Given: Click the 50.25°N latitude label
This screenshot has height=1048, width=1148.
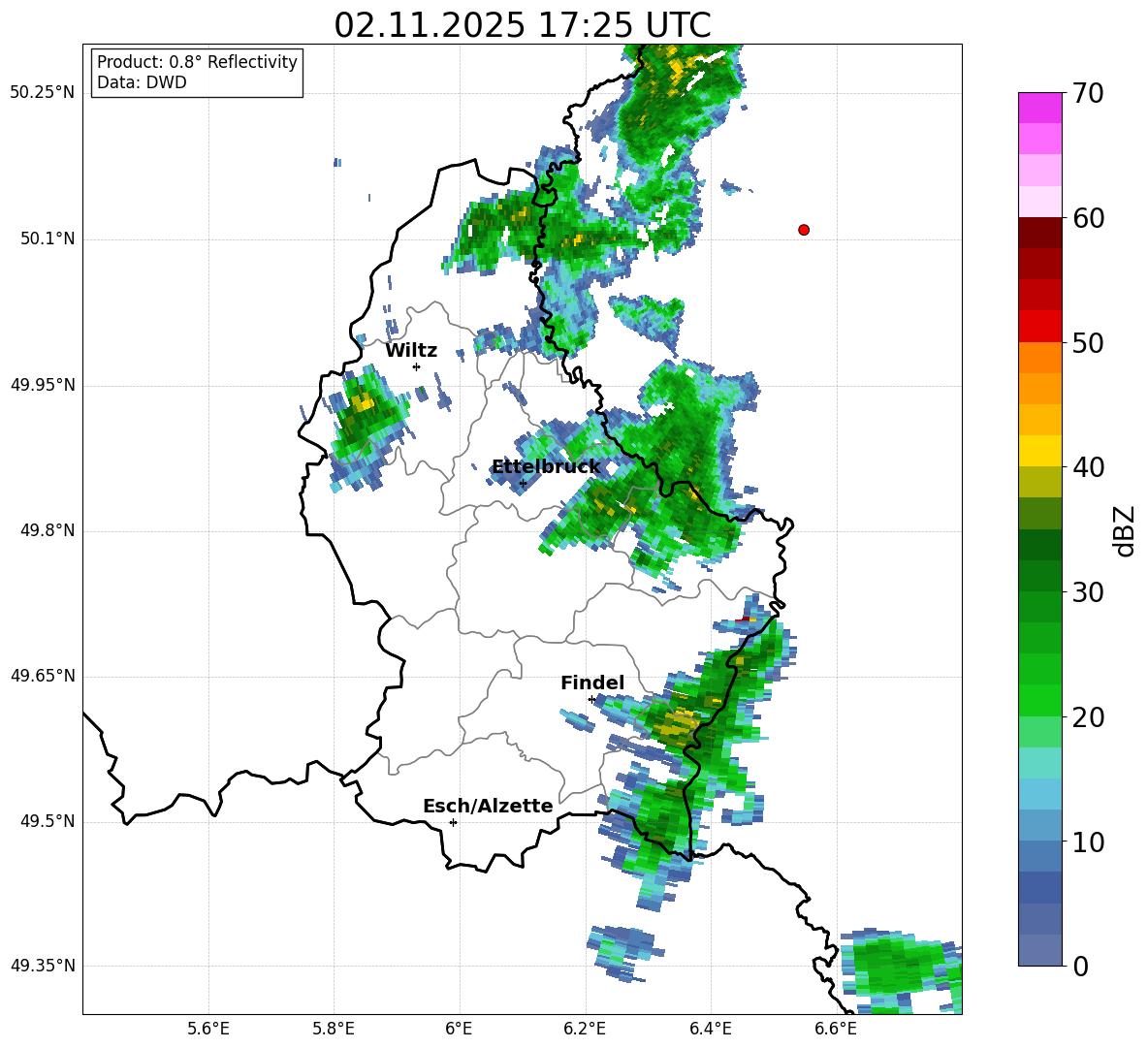Looking at the screenshot, I should 43,93.
